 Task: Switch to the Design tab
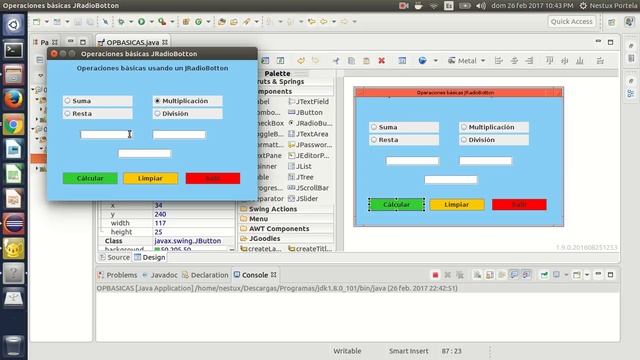click(x=150, y=258)
